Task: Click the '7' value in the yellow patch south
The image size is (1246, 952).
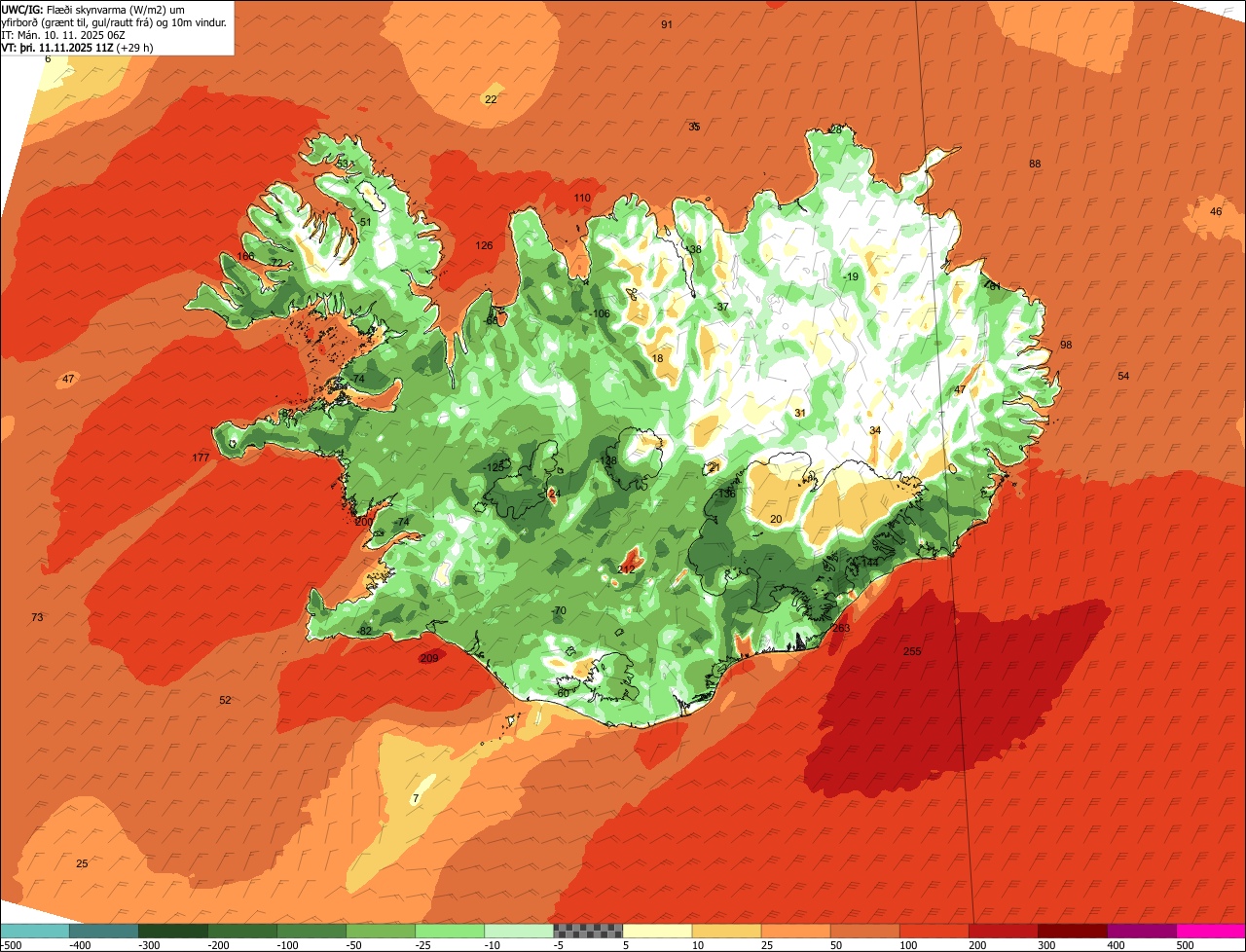Action: click(416, 798)
